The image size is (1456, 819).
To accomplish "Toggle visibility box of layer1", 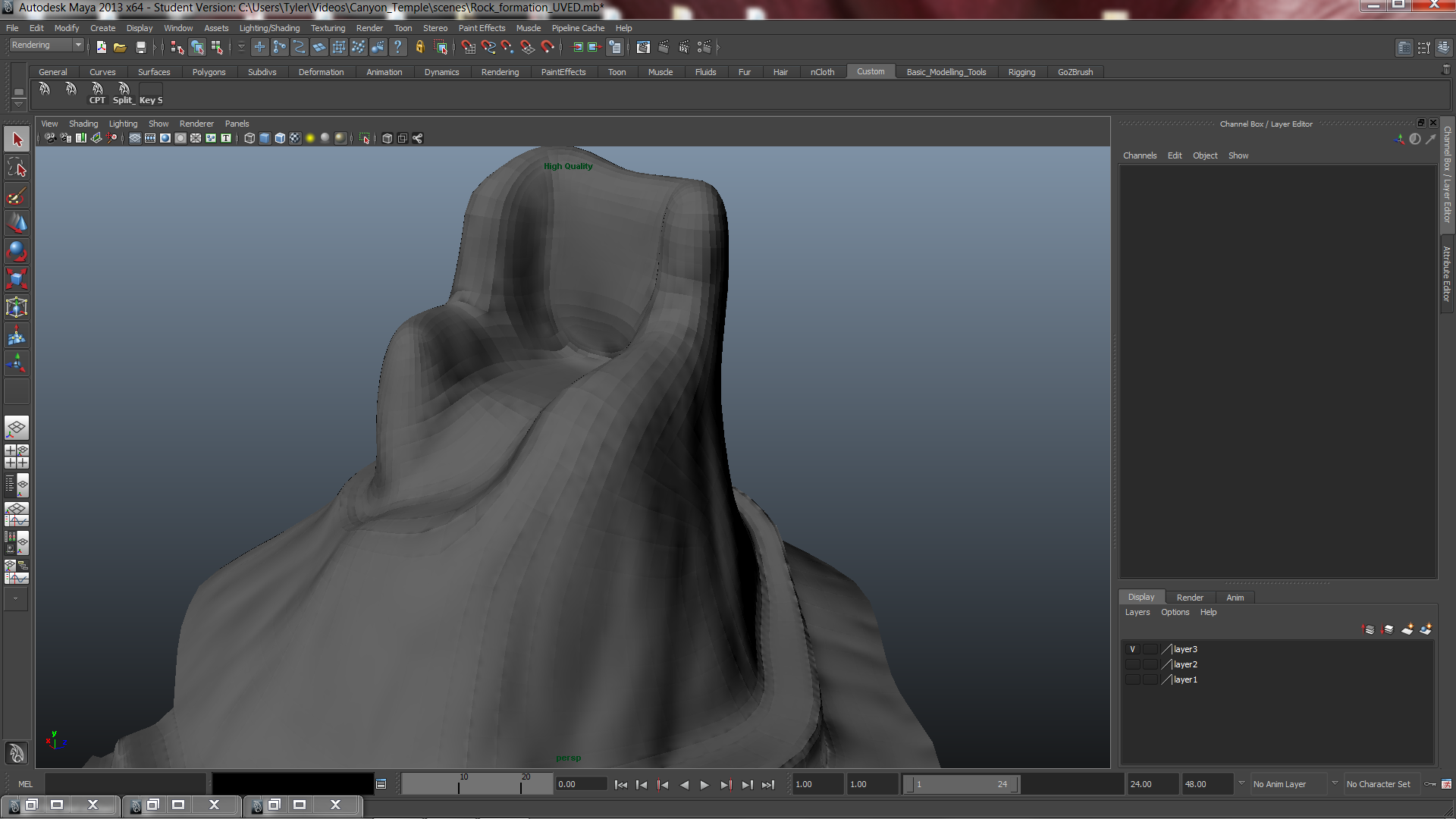I will (x=1133, y=679).
